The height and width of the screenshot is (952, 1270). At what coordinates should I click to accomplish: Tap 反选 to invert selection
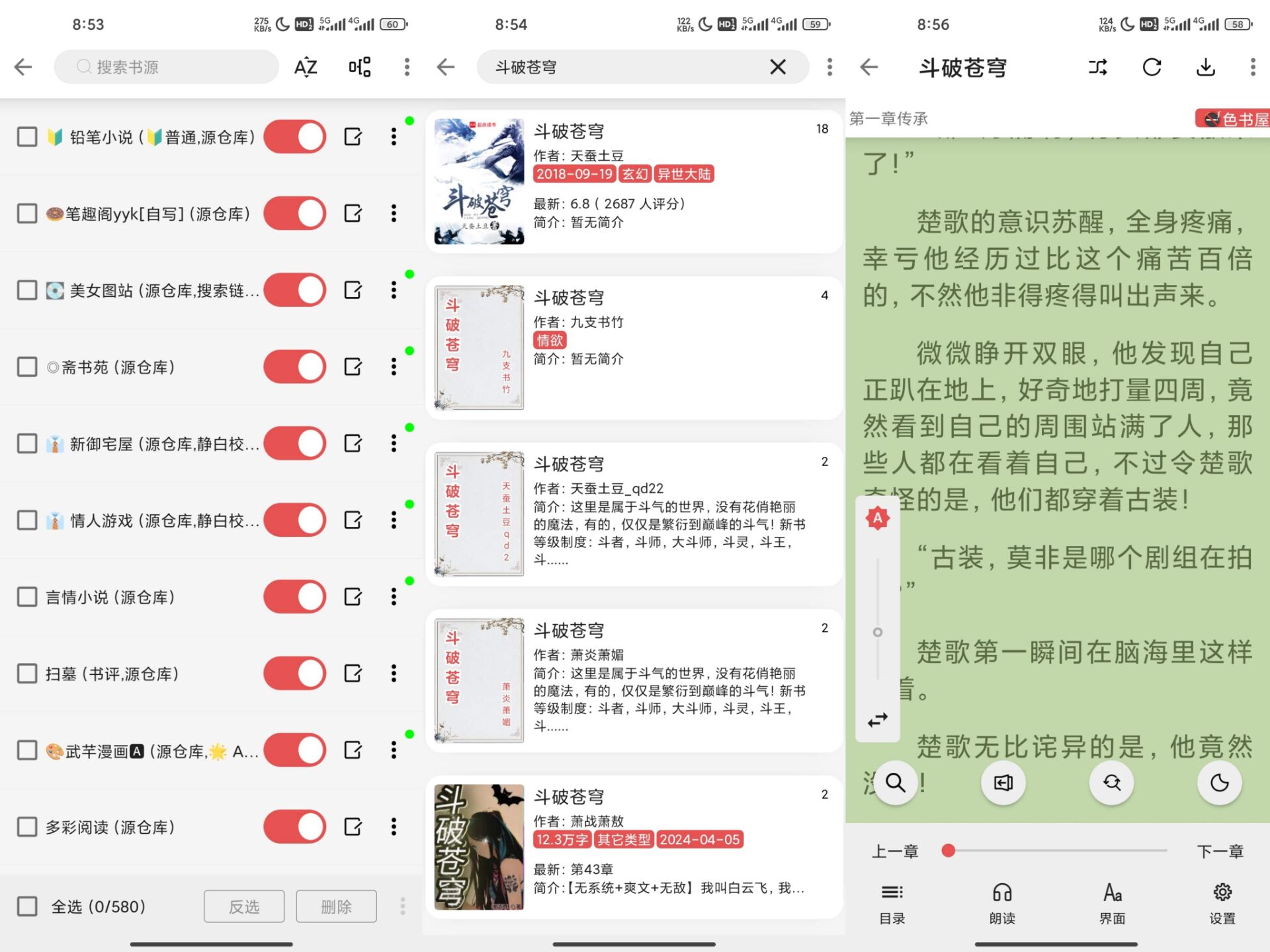pos(244,906)
